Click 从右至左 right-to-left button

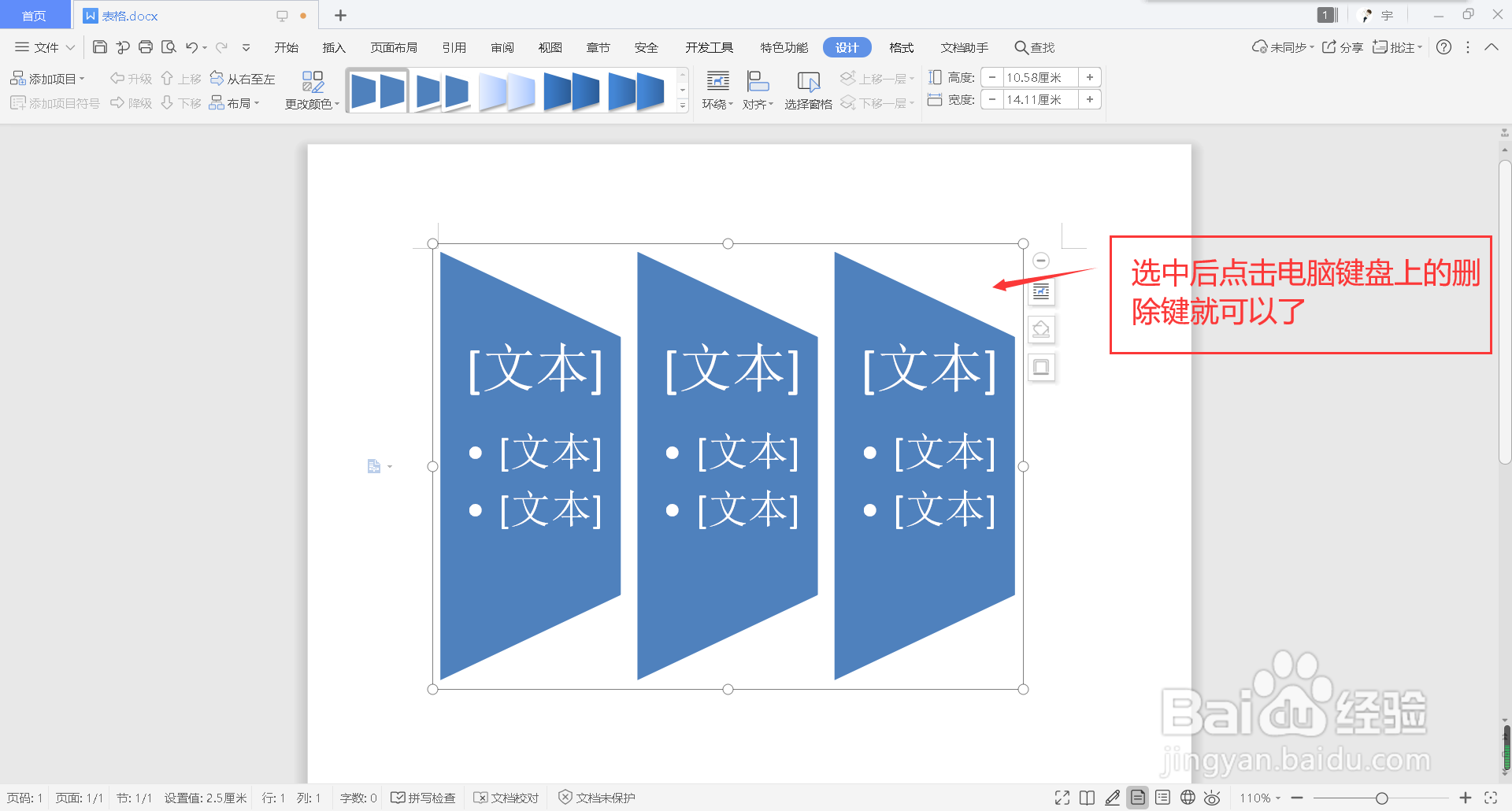click(x=243, y=79)
